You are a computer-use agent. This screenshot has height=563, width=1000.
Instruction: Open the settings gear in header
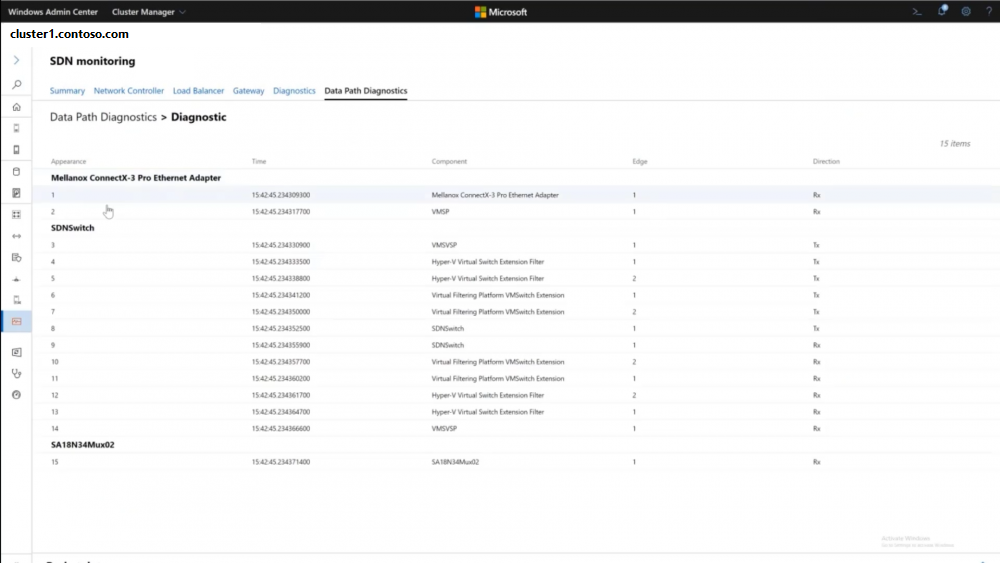click(x=966, y=11)
